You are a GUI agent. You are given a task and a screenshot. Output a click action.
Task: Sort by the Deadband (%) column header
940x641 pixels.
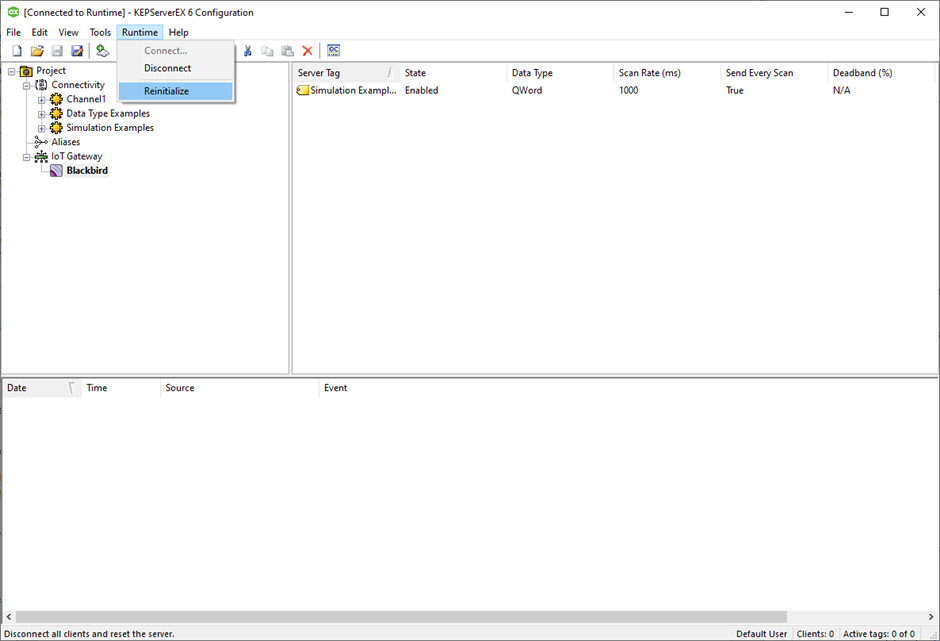(881, 73)
